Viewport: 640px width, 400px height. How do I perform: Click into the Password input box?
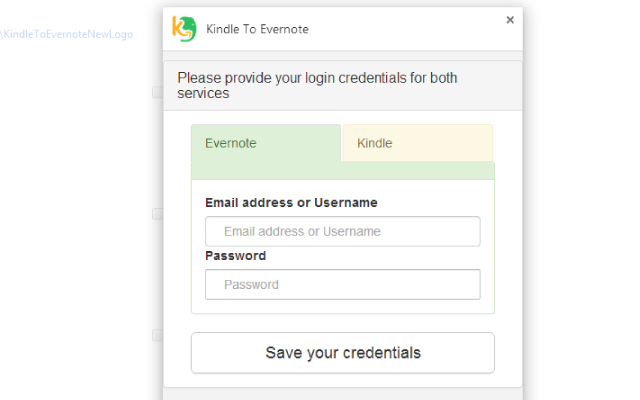(x=342, y=284)
